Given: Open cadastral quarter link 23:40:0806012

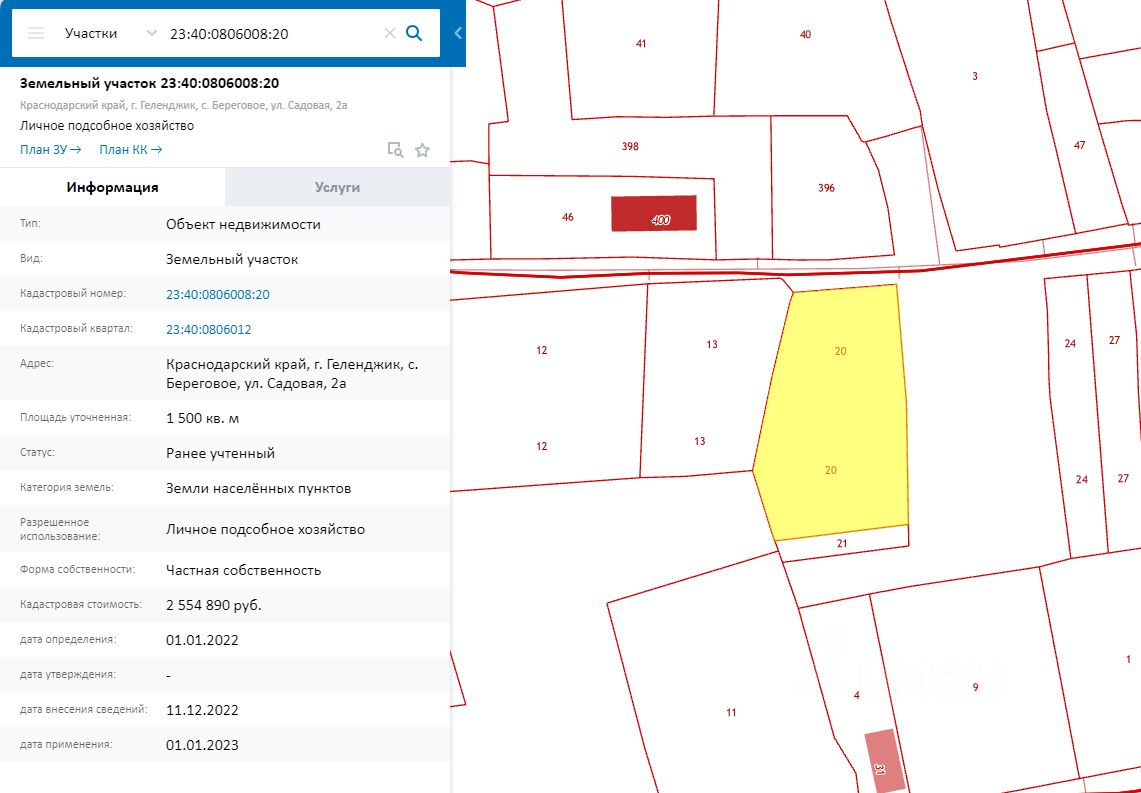Looking at the screenshot, I should point(209,330).
